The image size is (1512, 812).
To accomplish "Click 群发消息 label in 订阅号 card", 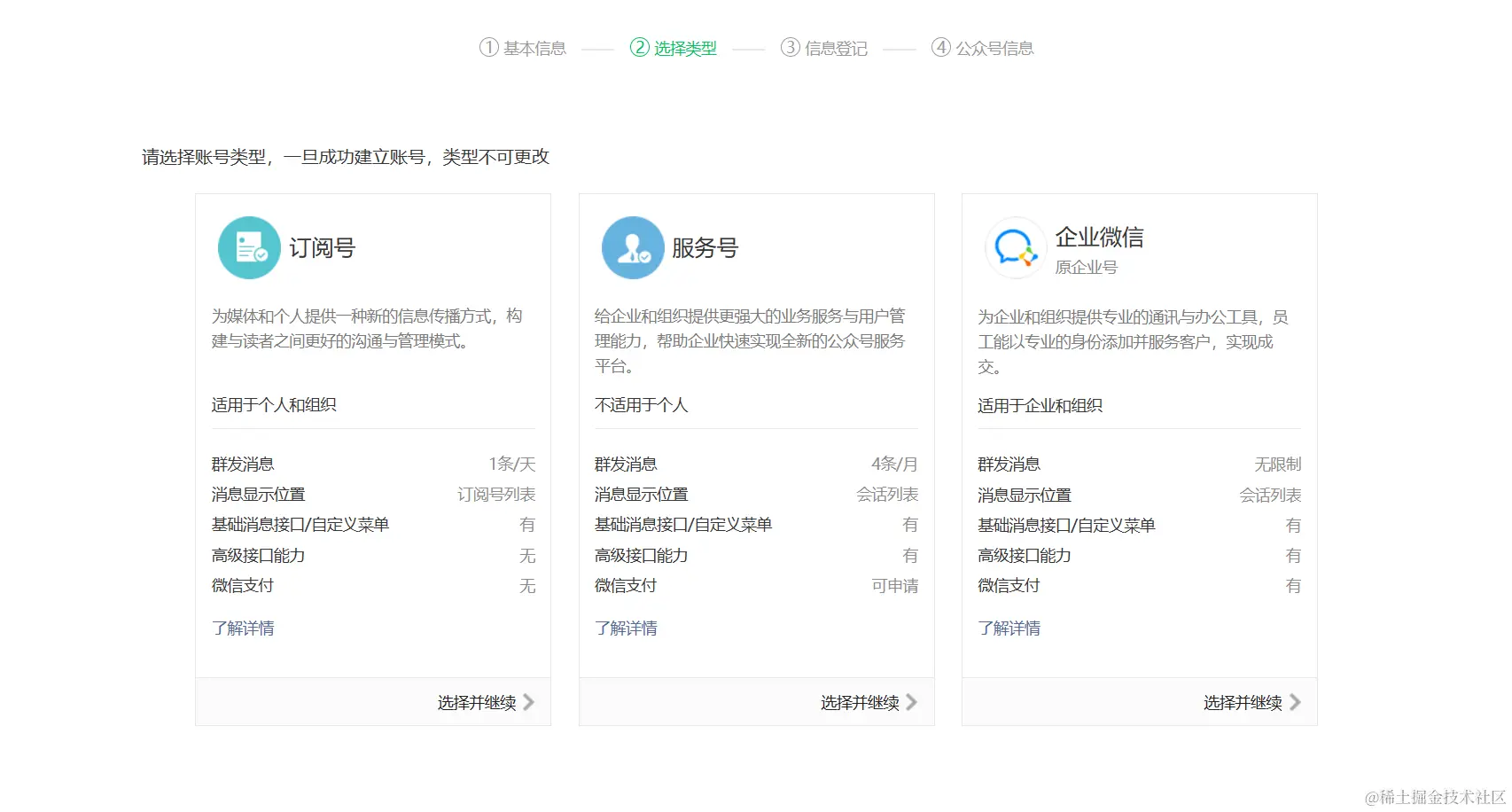I will click(243, 465).
